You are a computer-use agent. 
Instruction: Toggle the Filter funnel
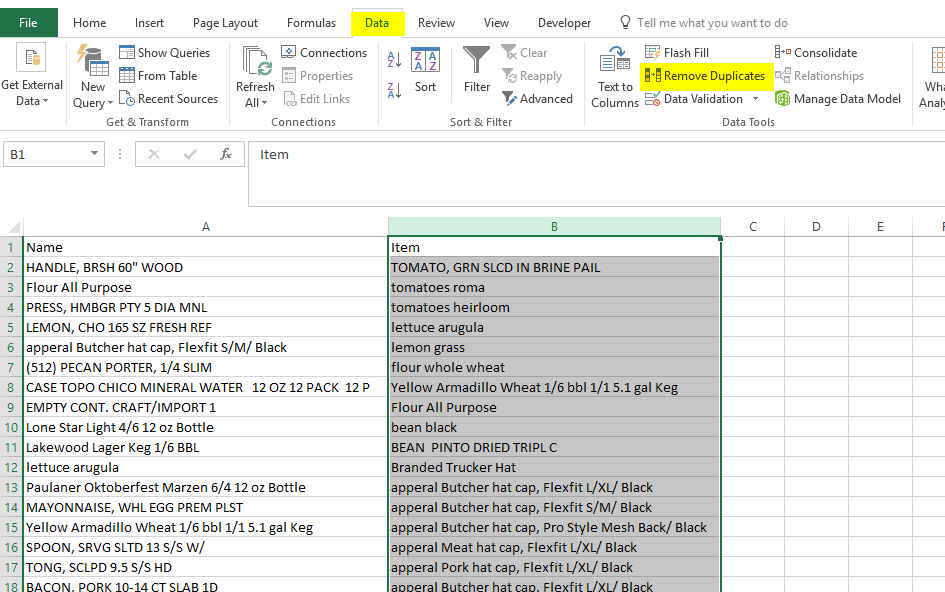tap(477, 69)
